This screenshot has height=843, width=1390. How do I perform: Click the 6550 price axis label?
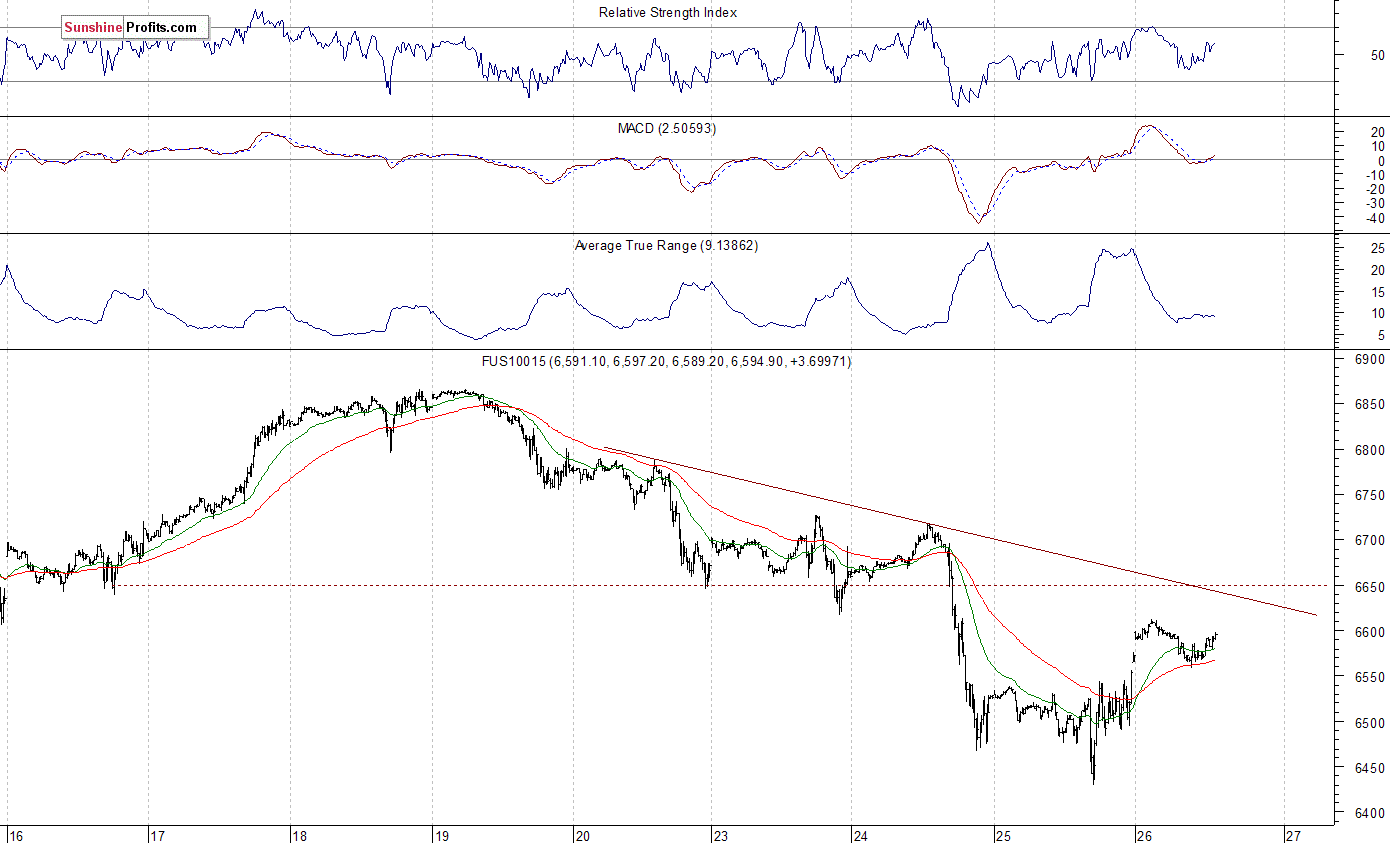tap(1371, 678)
